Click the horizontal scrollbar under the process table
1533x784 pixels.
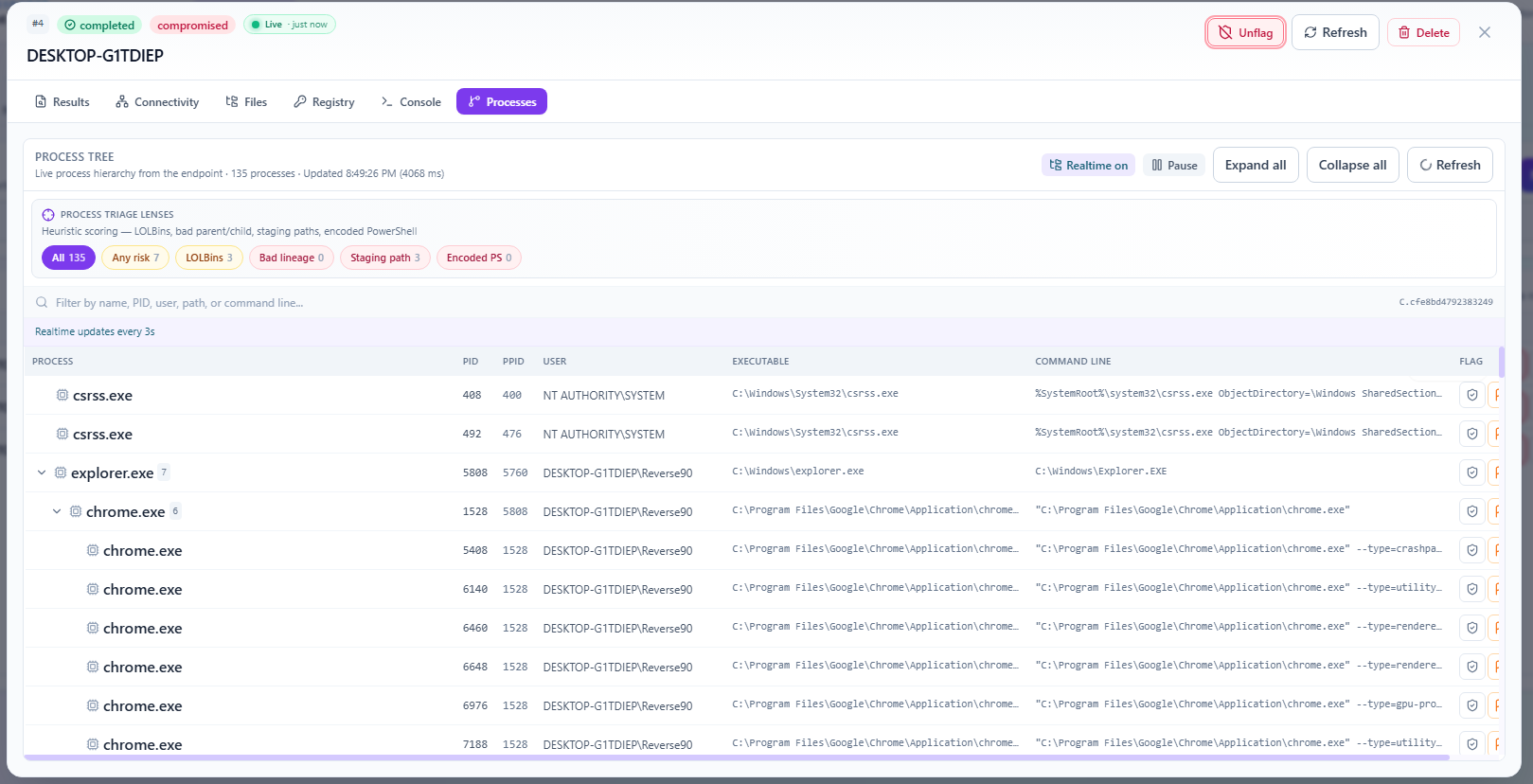coord(737,757)
